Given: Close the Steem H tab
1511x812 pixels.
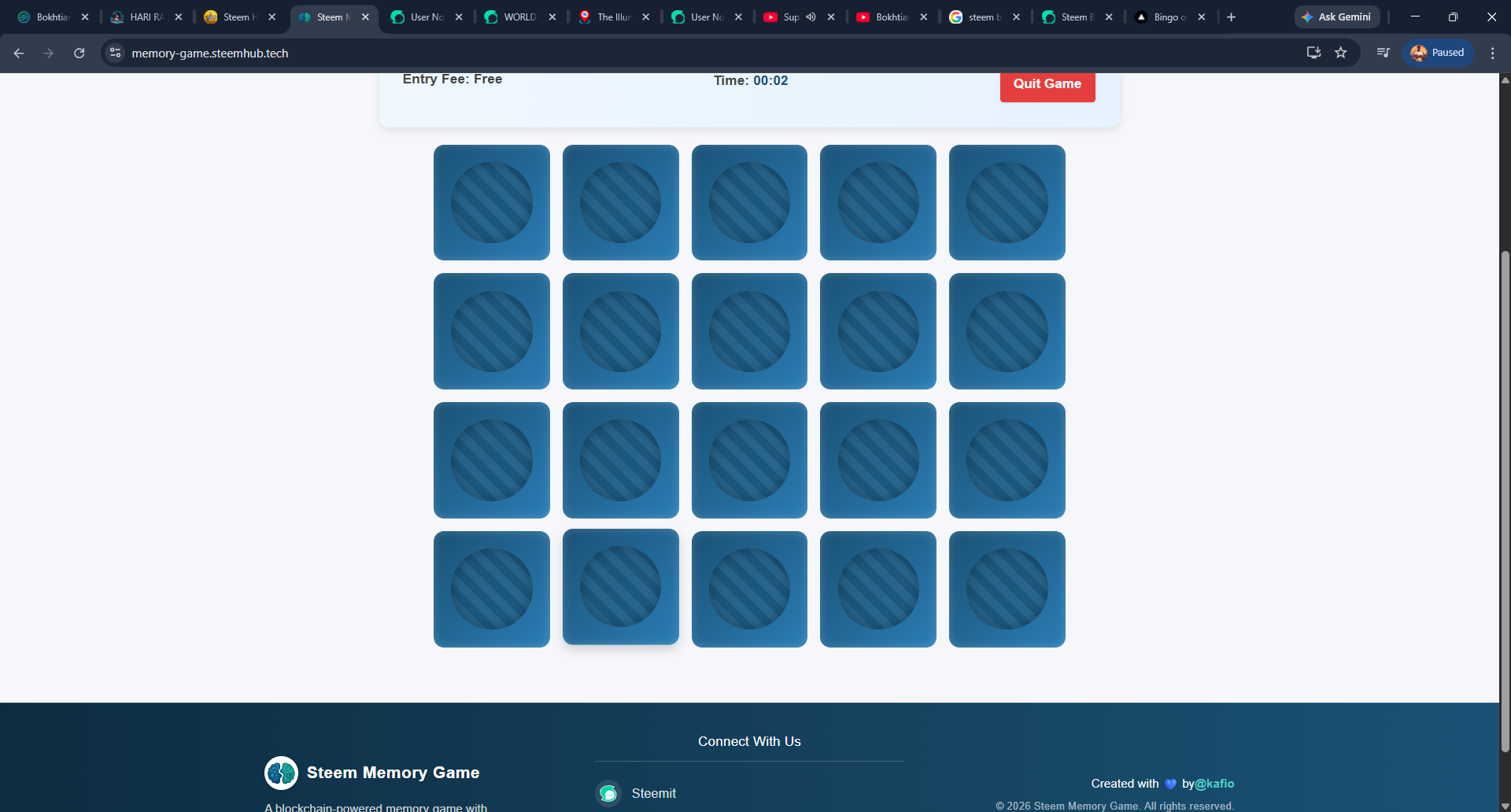Looking at the screenshot, I should (272, 17).
